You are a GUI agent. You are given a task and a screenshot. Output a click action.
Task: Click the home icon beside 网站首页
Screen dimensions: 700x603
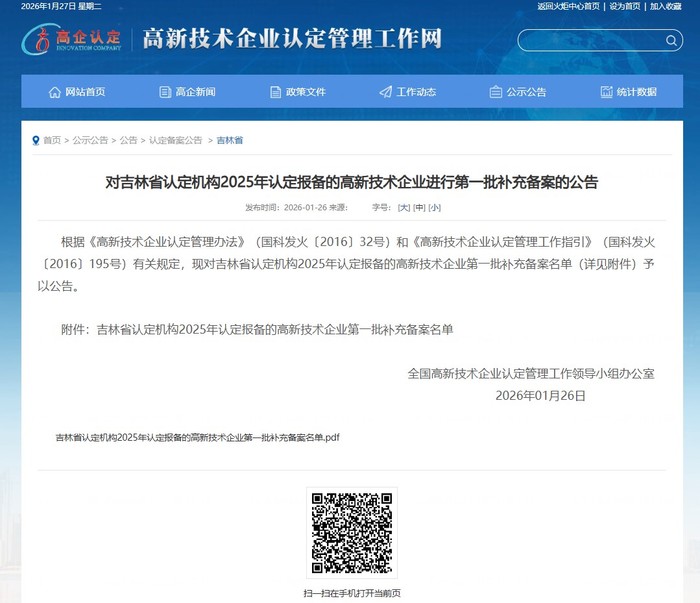[55, 92]
